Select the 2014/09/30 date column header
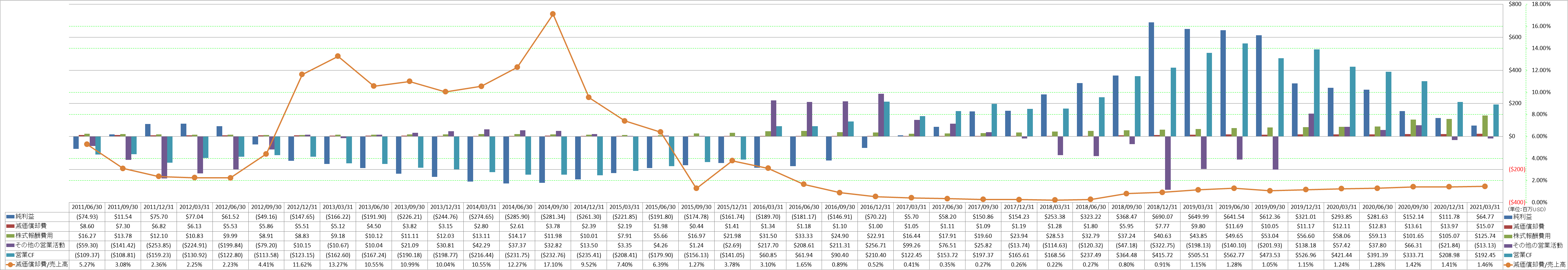The image size is (1568, 270). (x=552, y=207)
